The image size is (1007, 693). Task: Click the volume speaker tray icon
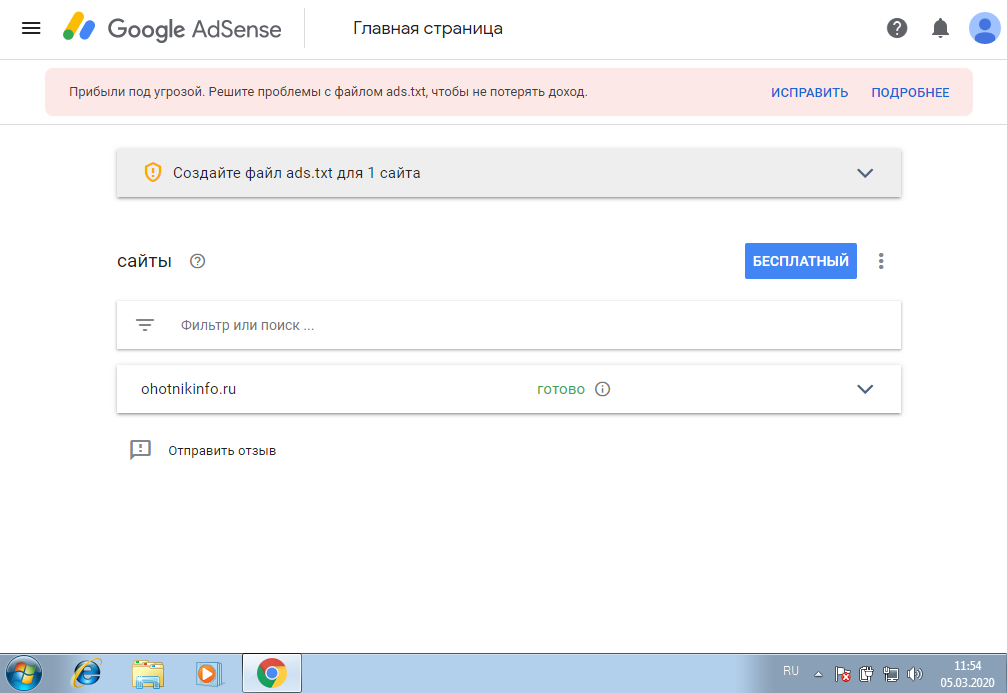pos(915,674)
